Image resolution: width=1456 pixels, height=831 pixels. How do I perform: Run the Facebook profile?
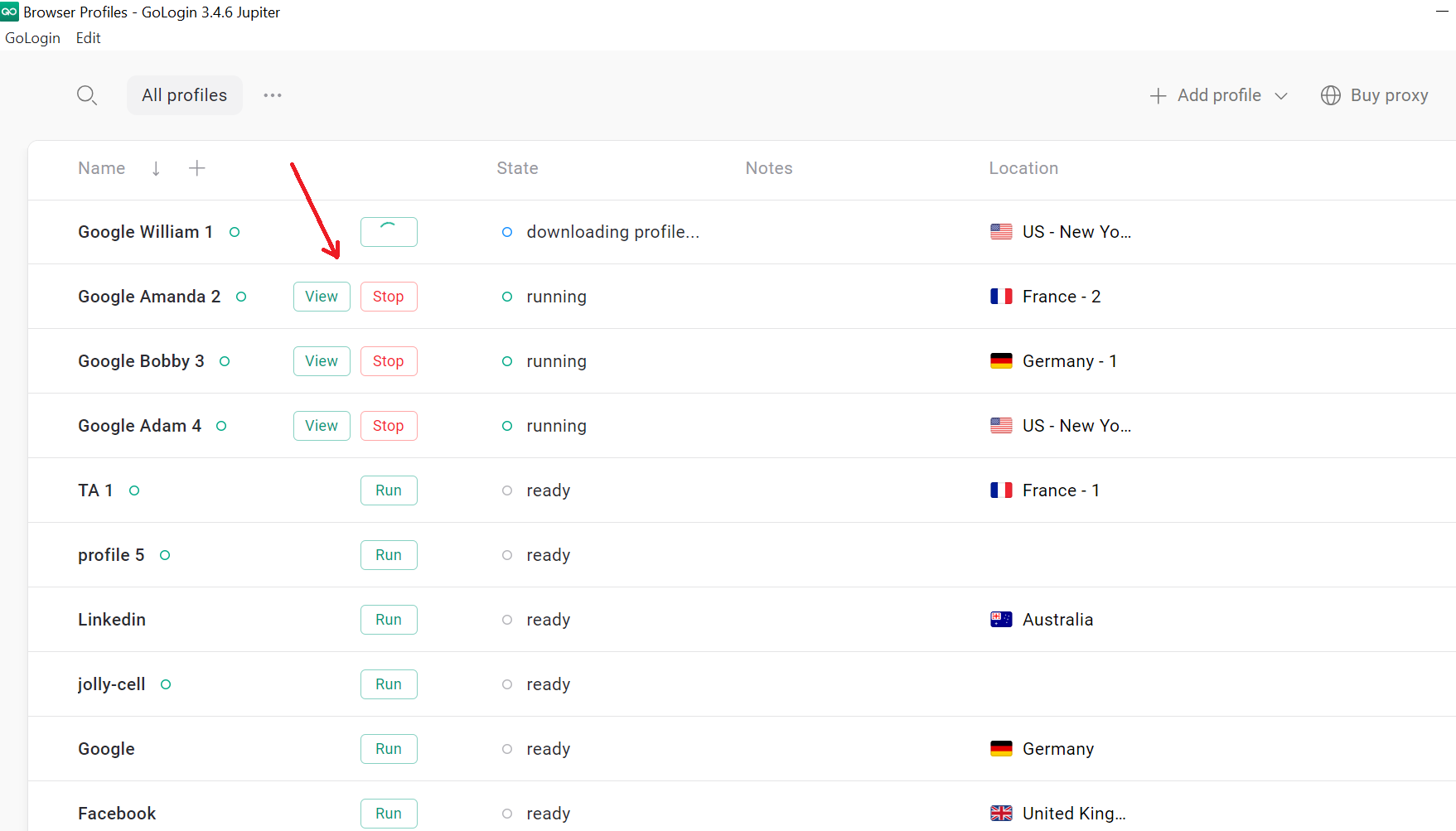click(x=389, y=814)
